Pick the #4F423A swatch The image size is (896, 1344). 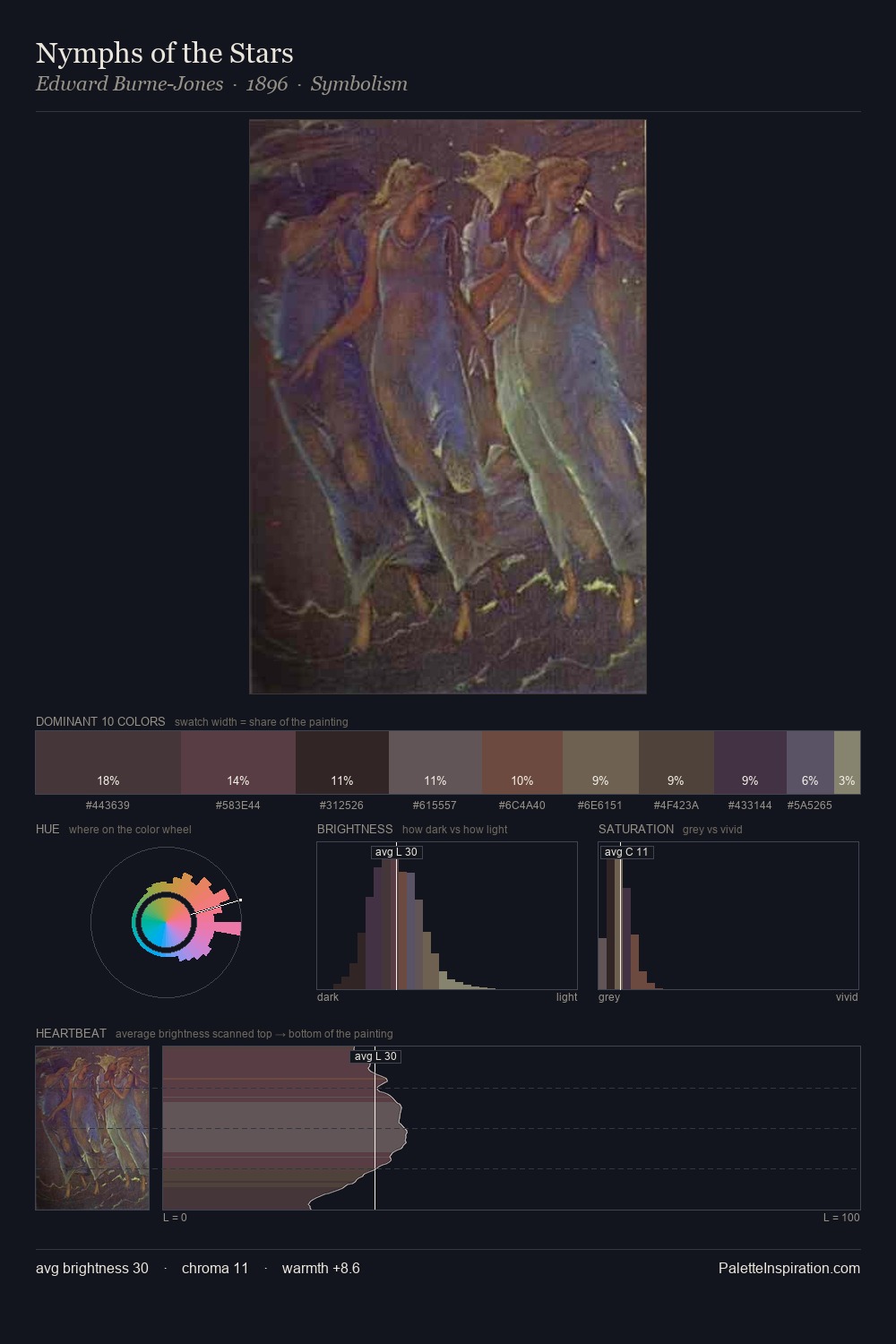coord(676,762)
